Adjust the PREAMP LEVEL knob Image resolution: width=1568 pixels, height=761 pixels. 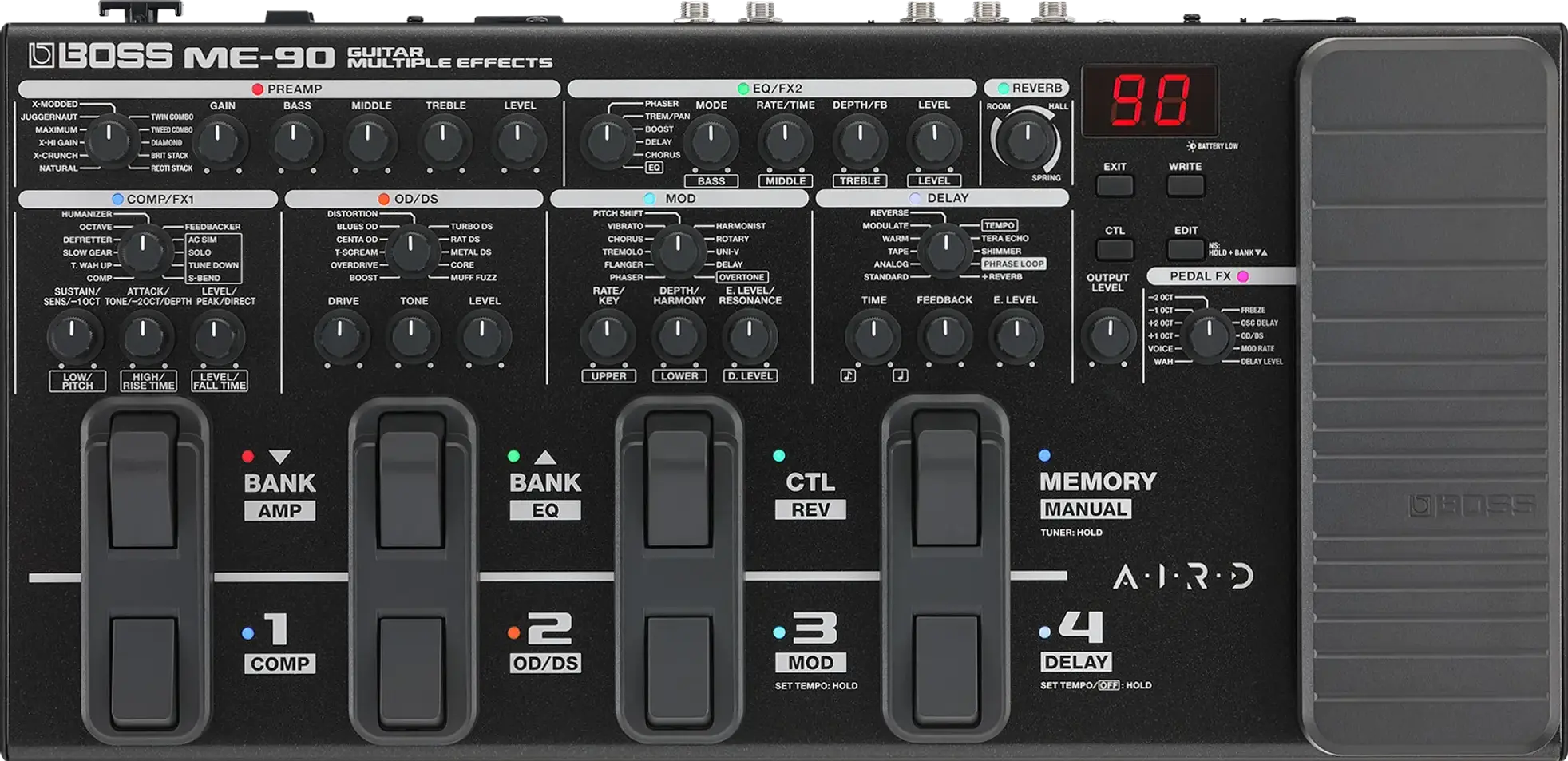point(518,141)
